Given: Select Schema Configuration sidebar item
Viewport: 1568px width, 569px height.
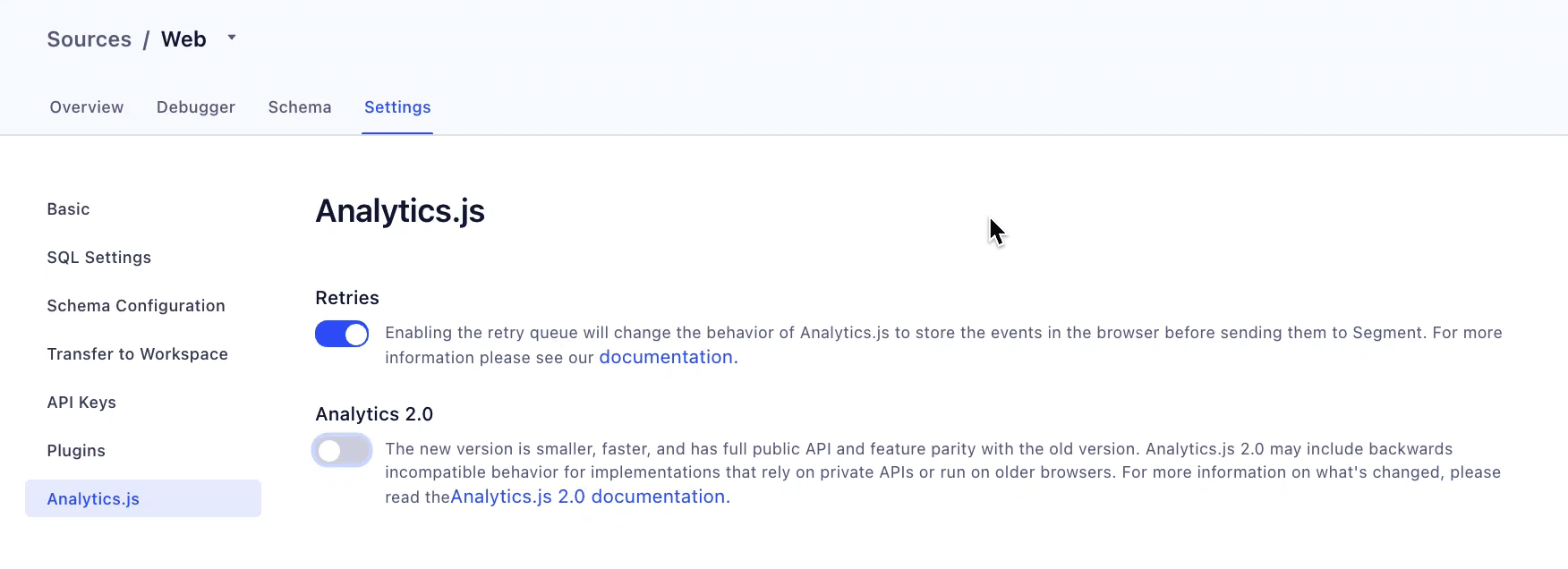Looking at the screenshot, I should tap(136, 306).
